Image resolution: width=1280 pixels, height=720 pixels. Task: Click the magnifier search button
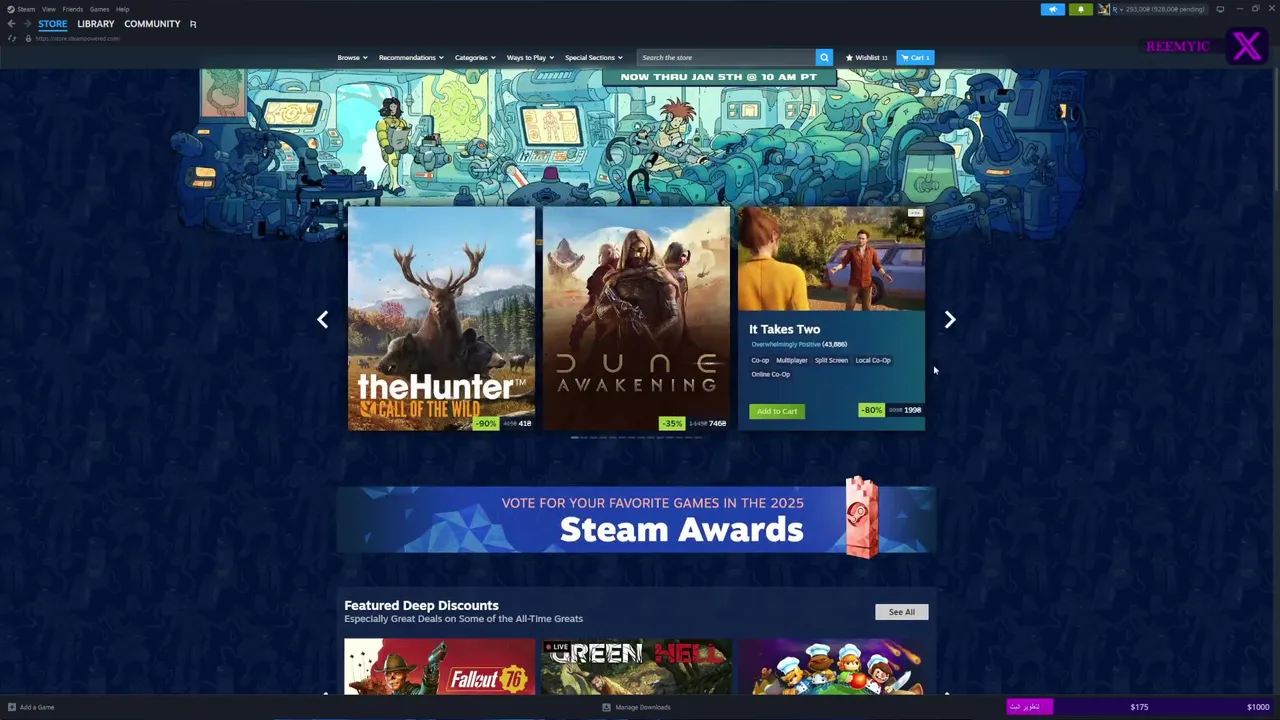point(824,57)
